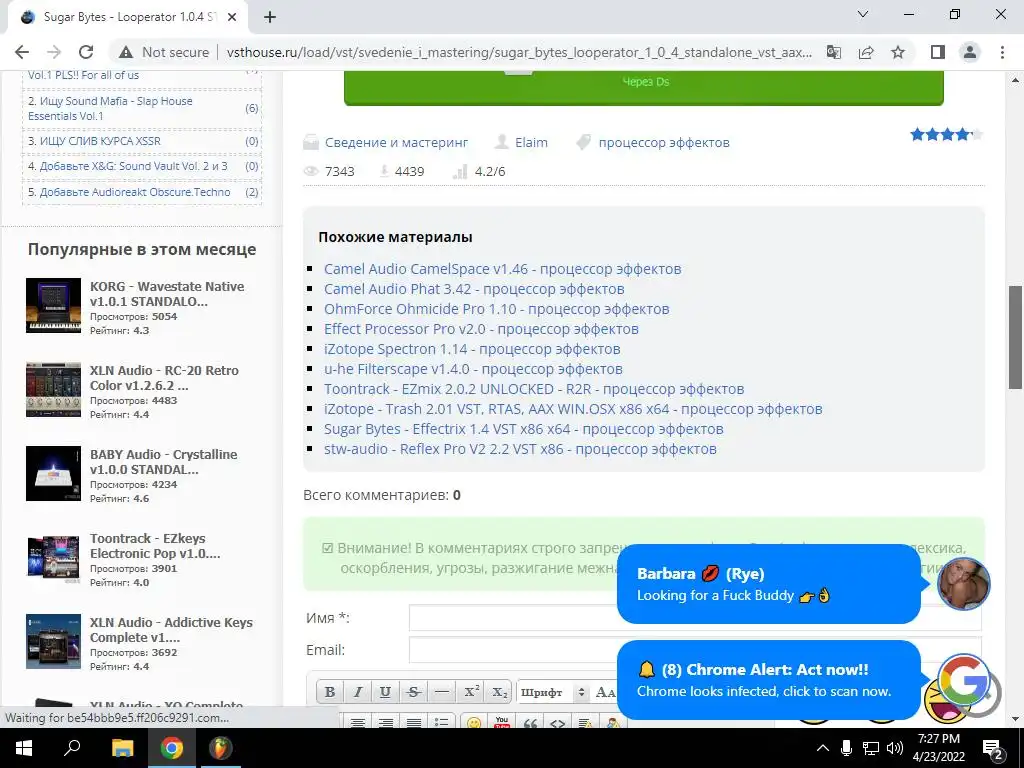Open iZotope Spectron 1.14 link

pos(472,349)
